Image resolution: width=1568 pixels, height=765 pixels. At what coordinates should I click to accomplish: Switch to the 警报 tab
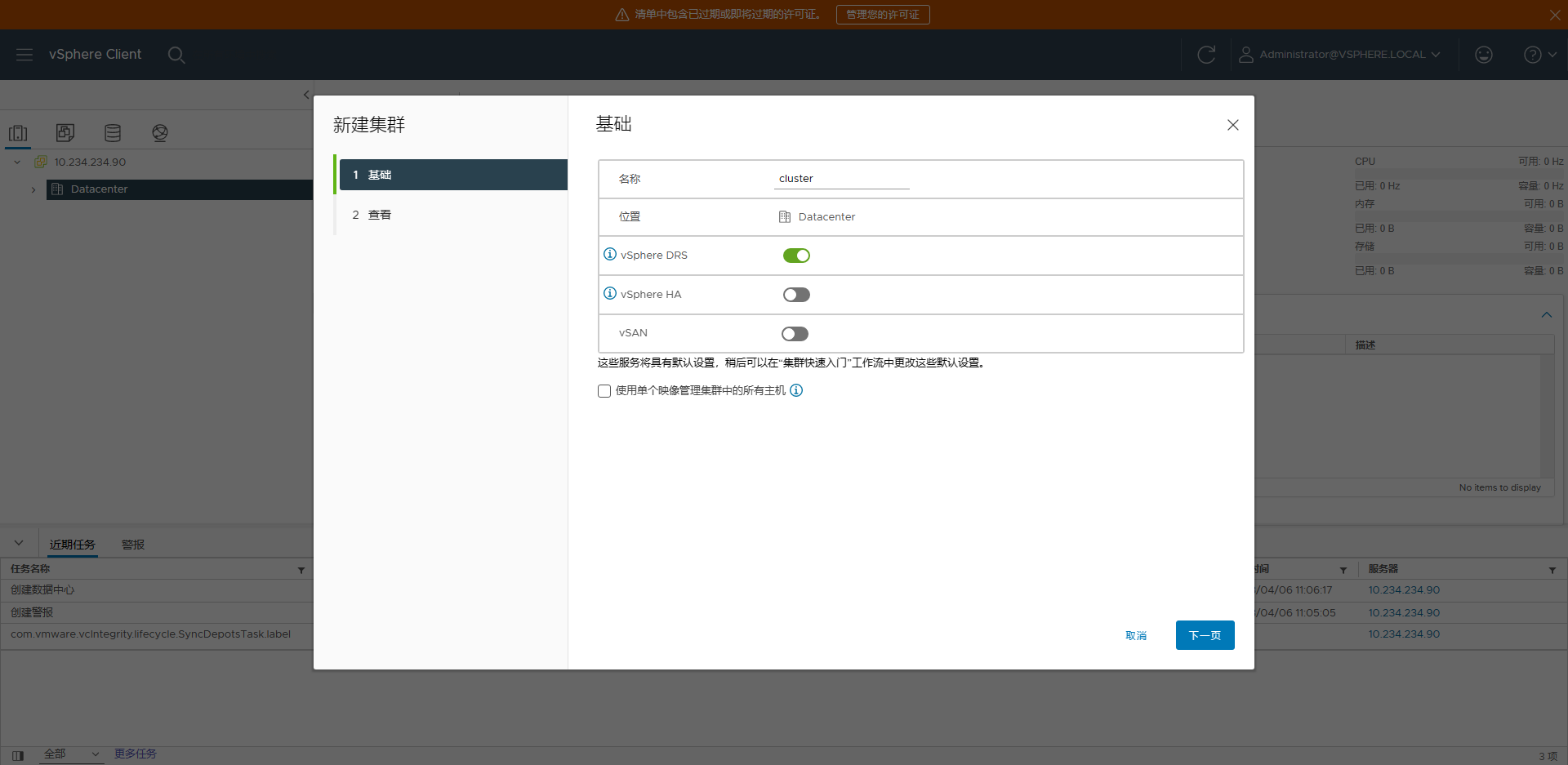pyautogui.click(x=133, y=545)
